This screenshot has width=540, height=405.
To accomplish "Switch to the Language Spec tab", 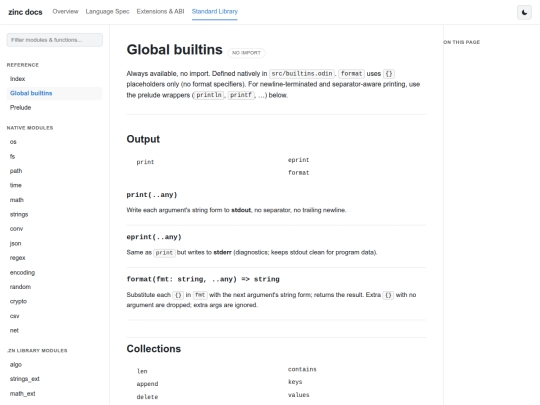I will click(x=107, y=11).
